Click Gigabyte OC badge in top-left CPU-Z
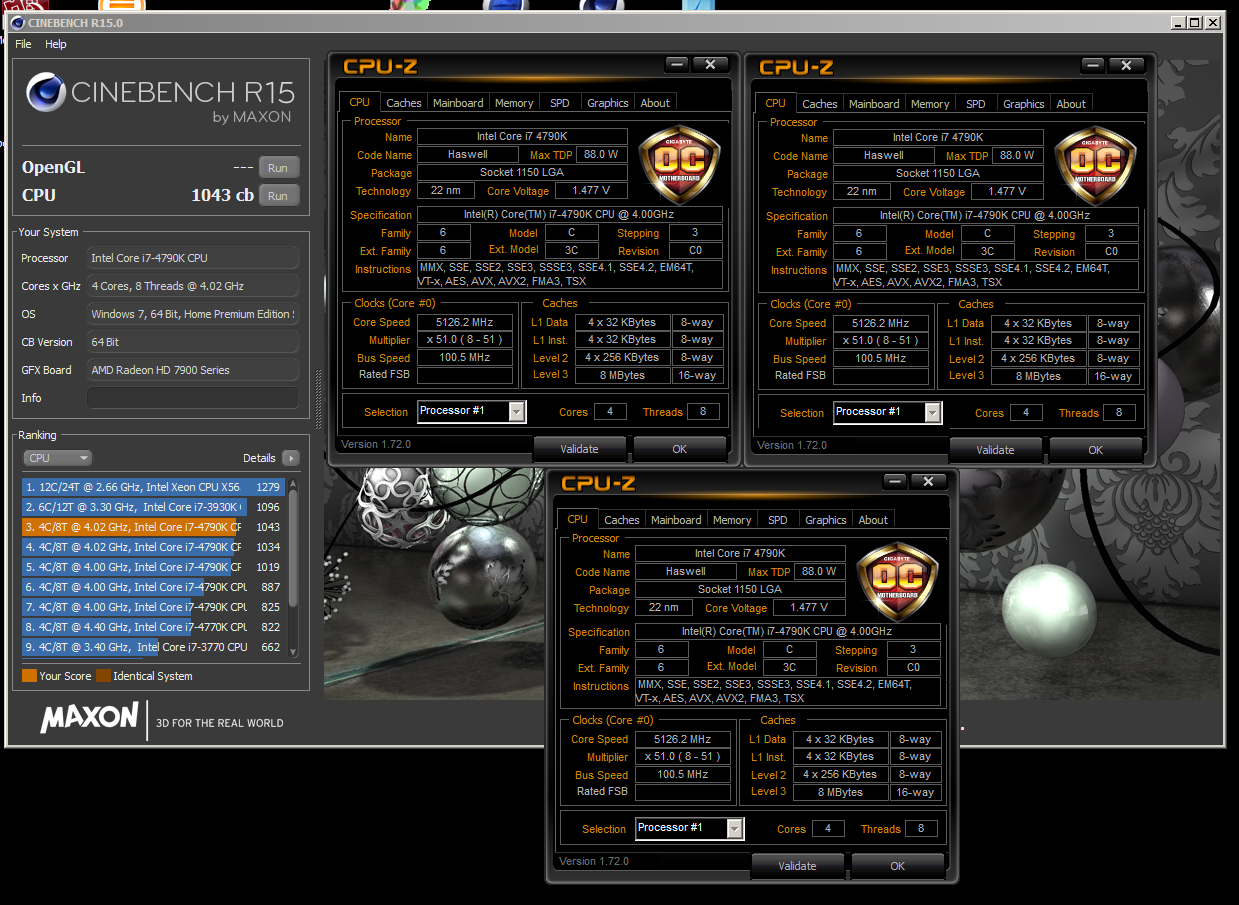Screen dimensions: 1239x905 679,165
